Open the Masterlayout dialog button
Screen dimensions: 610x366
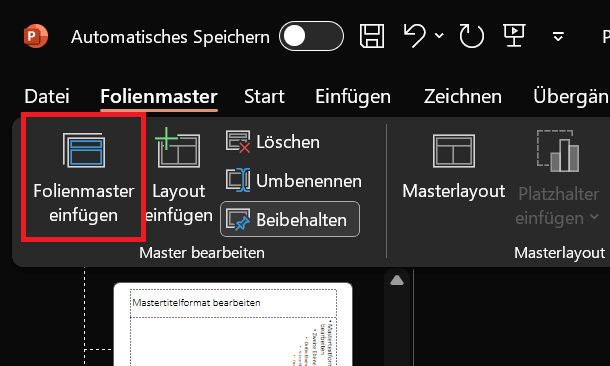click(x=454, y=167)
